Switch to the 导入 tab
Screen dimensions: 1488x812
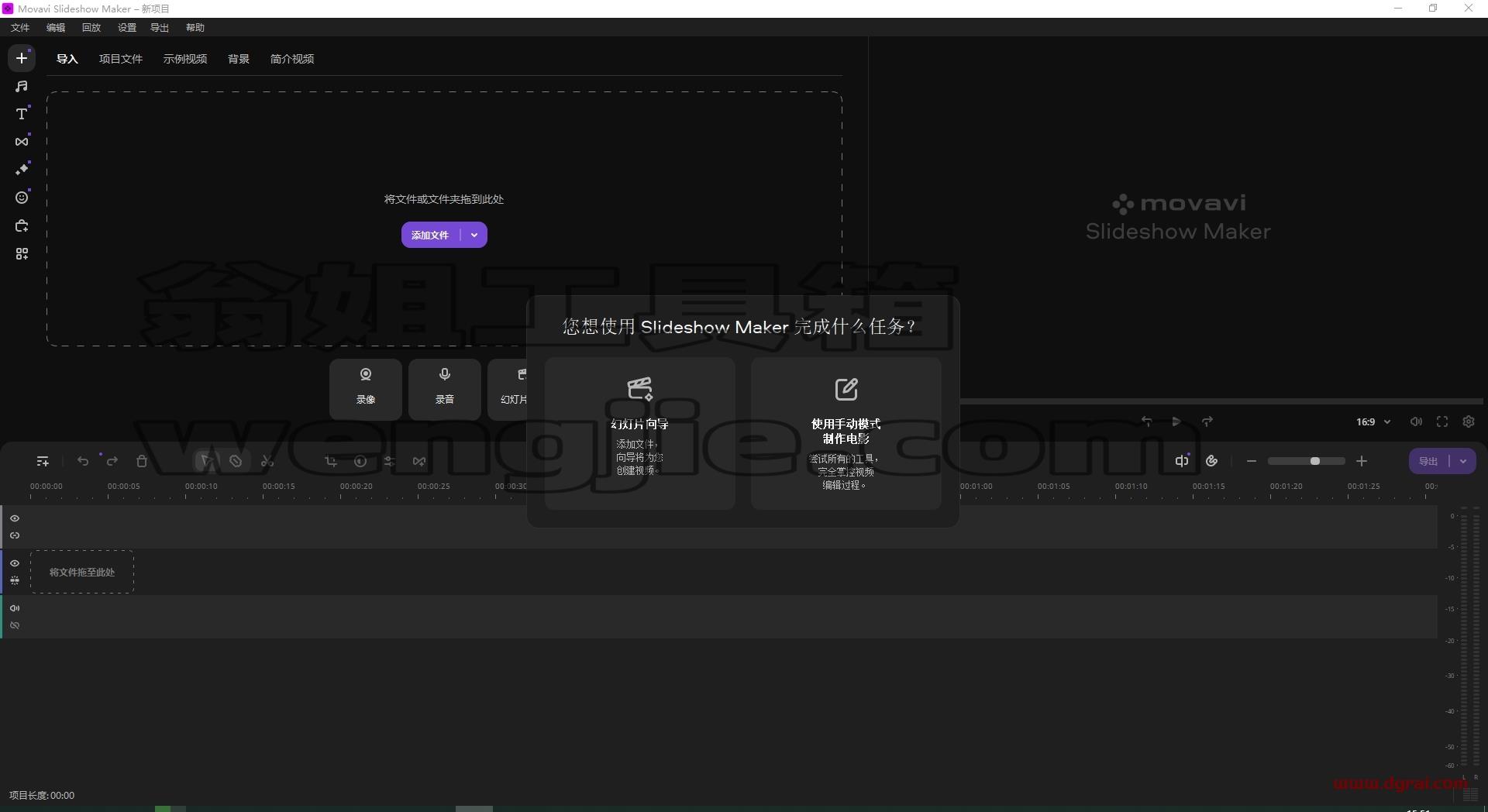(x=67, y=59)
